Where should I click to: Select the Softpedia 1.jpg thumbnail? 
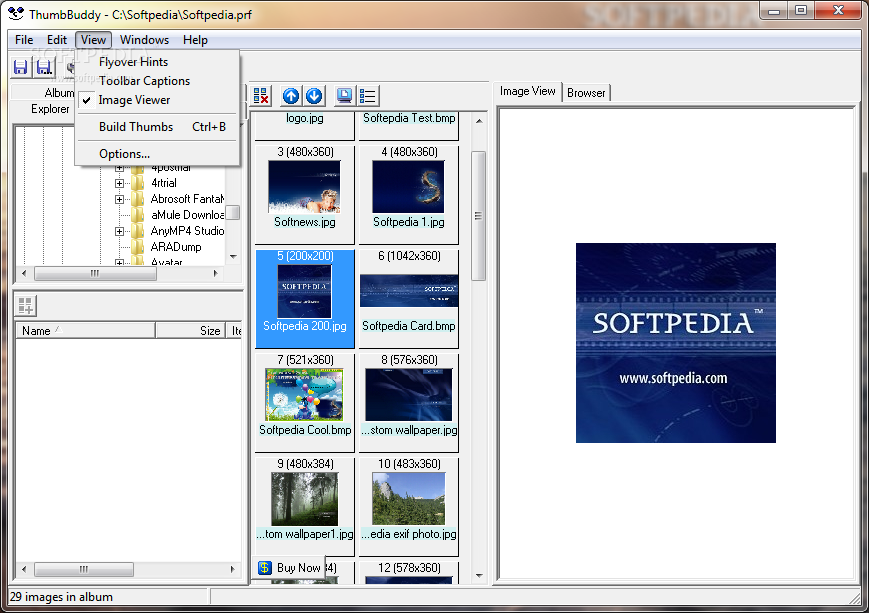tap(408, 195)
